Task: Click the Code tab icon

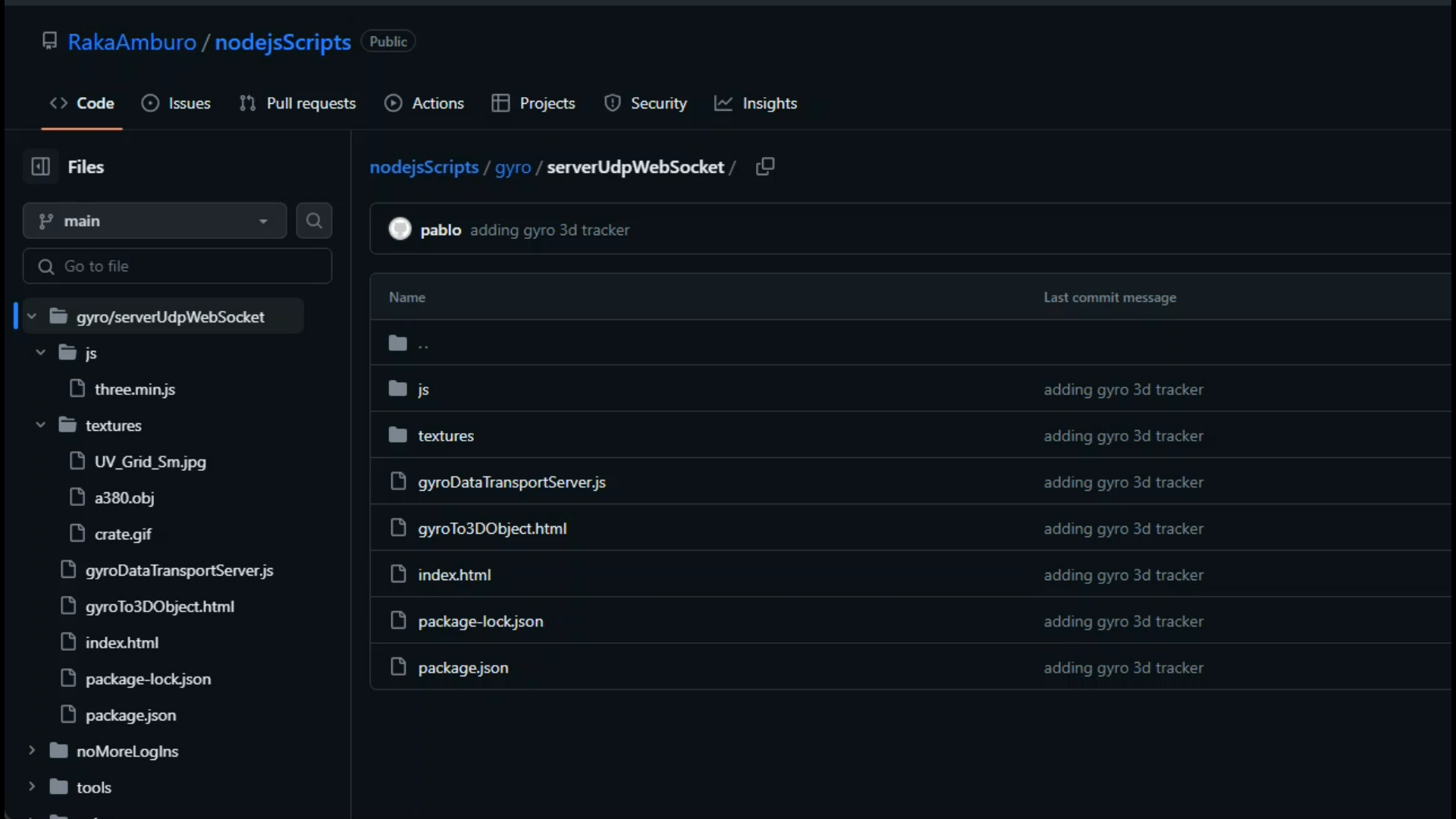Action: coord(57,103)
